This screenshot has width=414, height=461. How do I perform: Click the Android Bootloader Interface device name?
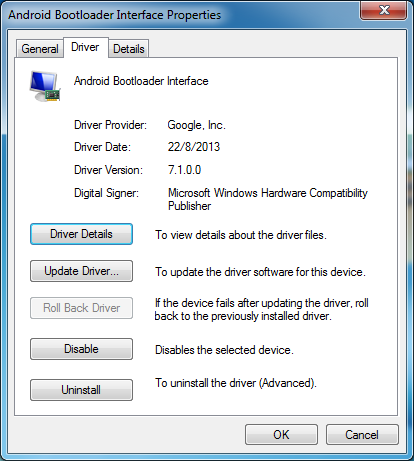tap(141, 81)
